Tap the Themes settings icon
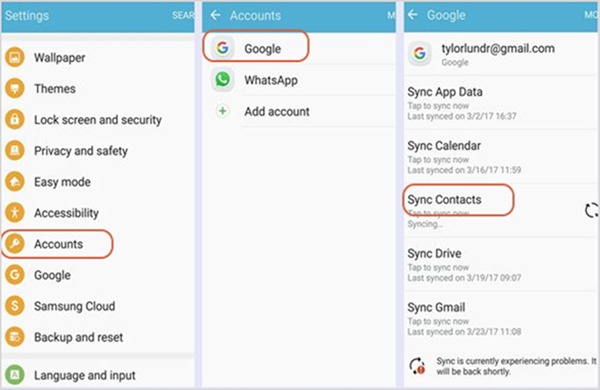This screenshot has height=390, width=600. [15, 88]
